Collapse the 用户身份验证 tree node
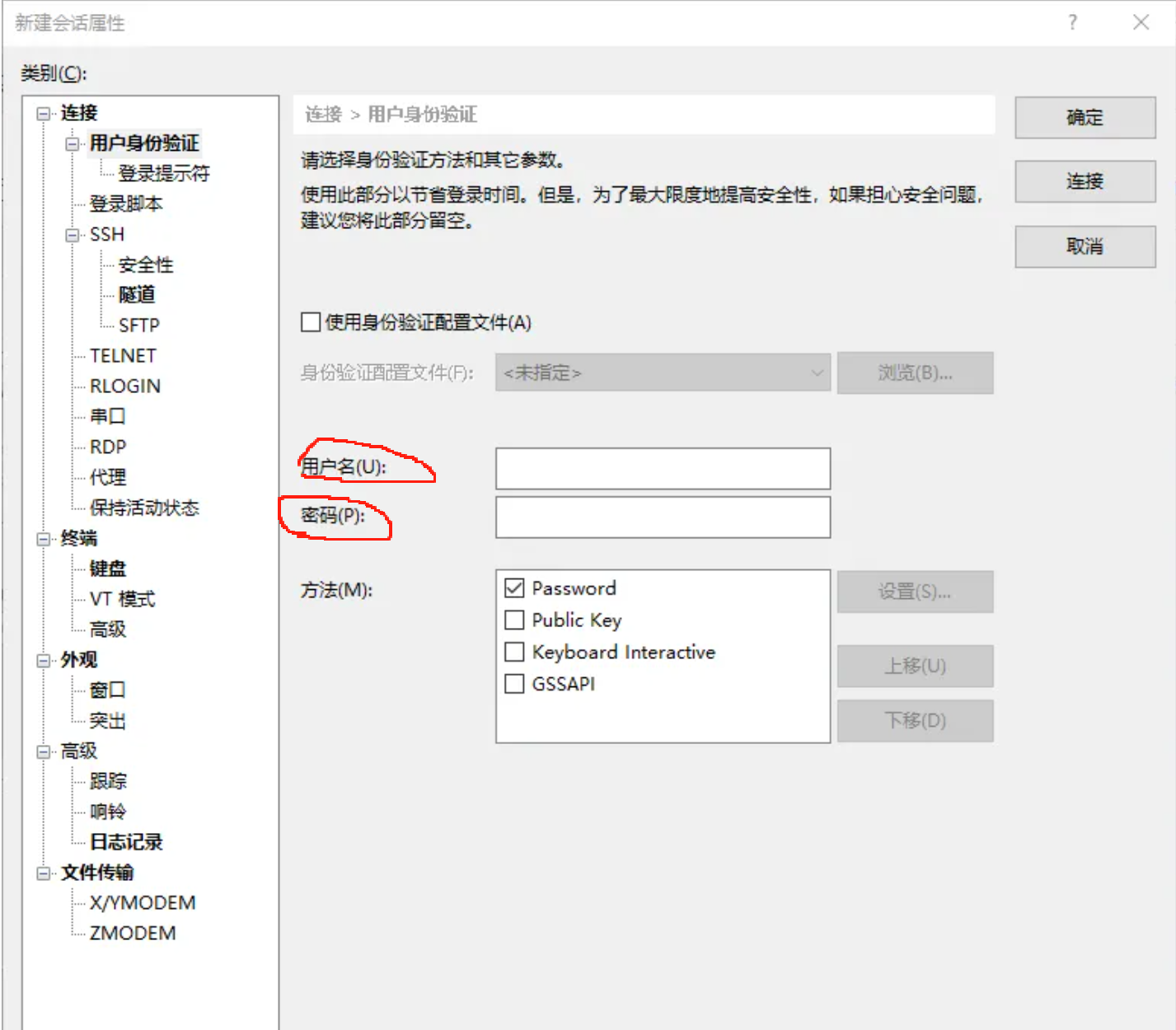 [73, 144]
